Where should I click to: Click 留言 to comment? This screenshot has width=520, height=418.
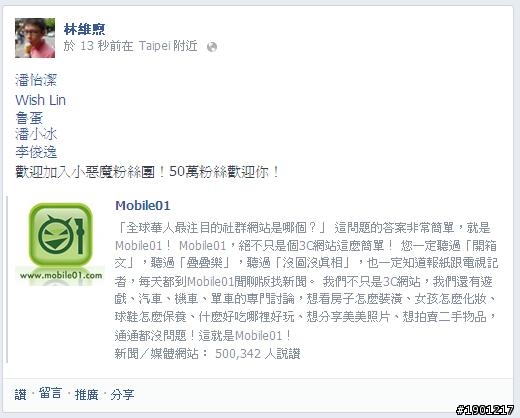point(50,393)
